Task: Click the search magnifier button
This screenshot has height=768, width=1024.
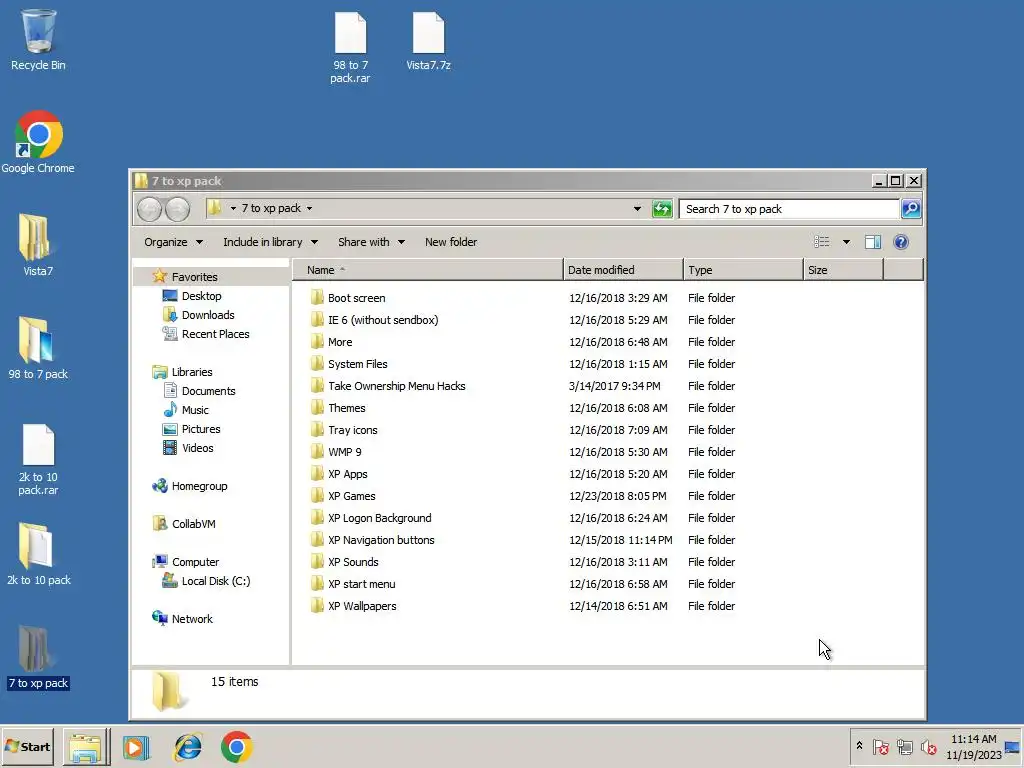Action: pos(910,209)
